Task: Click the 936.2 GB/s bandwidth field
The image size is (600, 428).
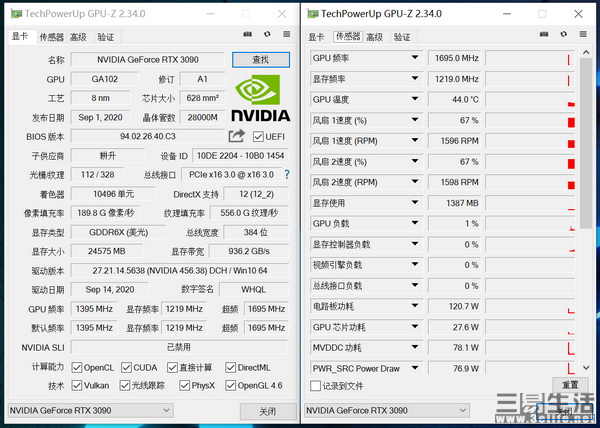Action: click(249, 251)
